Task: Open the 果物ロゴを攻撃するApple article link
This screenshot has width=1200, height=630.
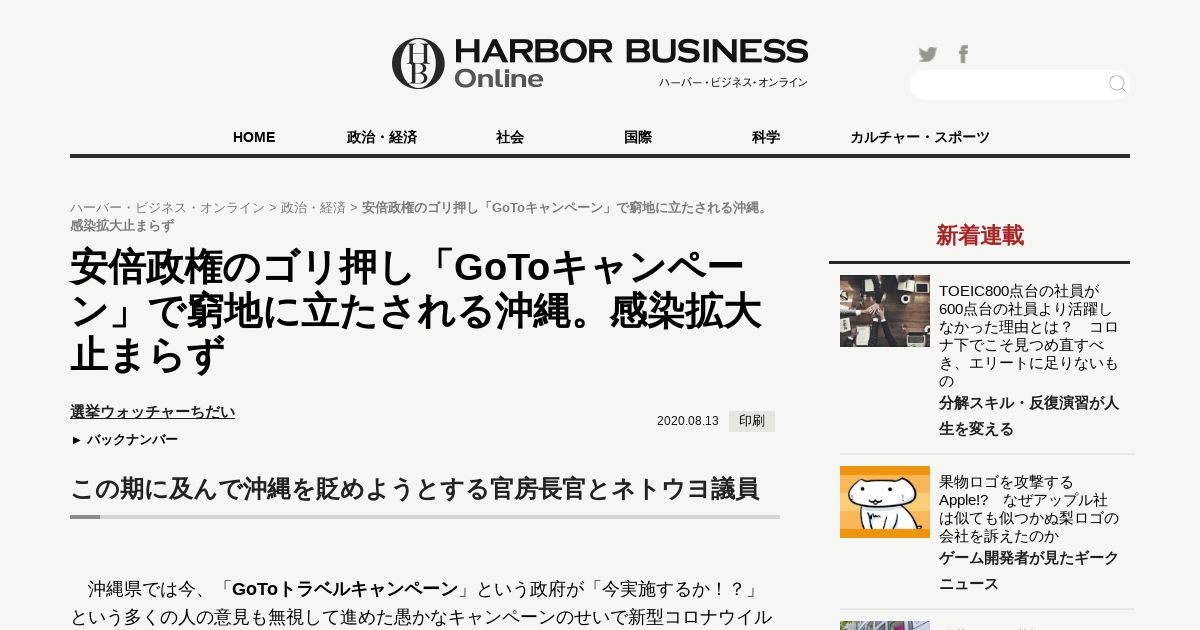Action: 1029,509
